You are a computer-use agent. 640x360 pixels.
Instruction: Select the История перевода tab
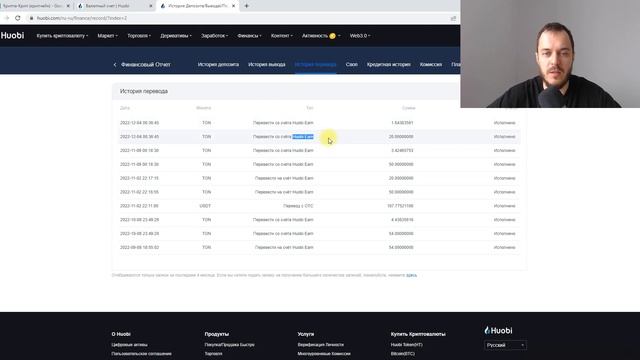point(315,64)
